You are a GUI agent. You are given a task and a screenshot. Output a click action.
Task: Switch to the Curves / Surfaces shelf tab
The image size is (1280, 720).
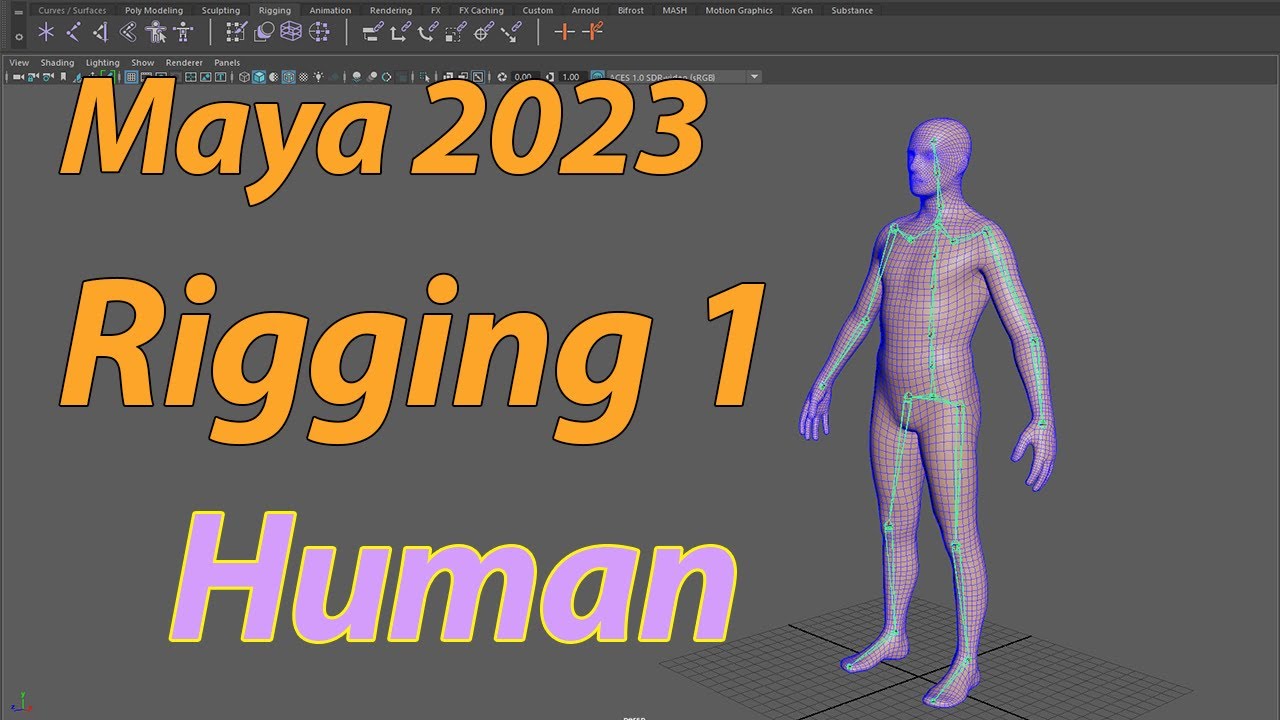point(72,10)
